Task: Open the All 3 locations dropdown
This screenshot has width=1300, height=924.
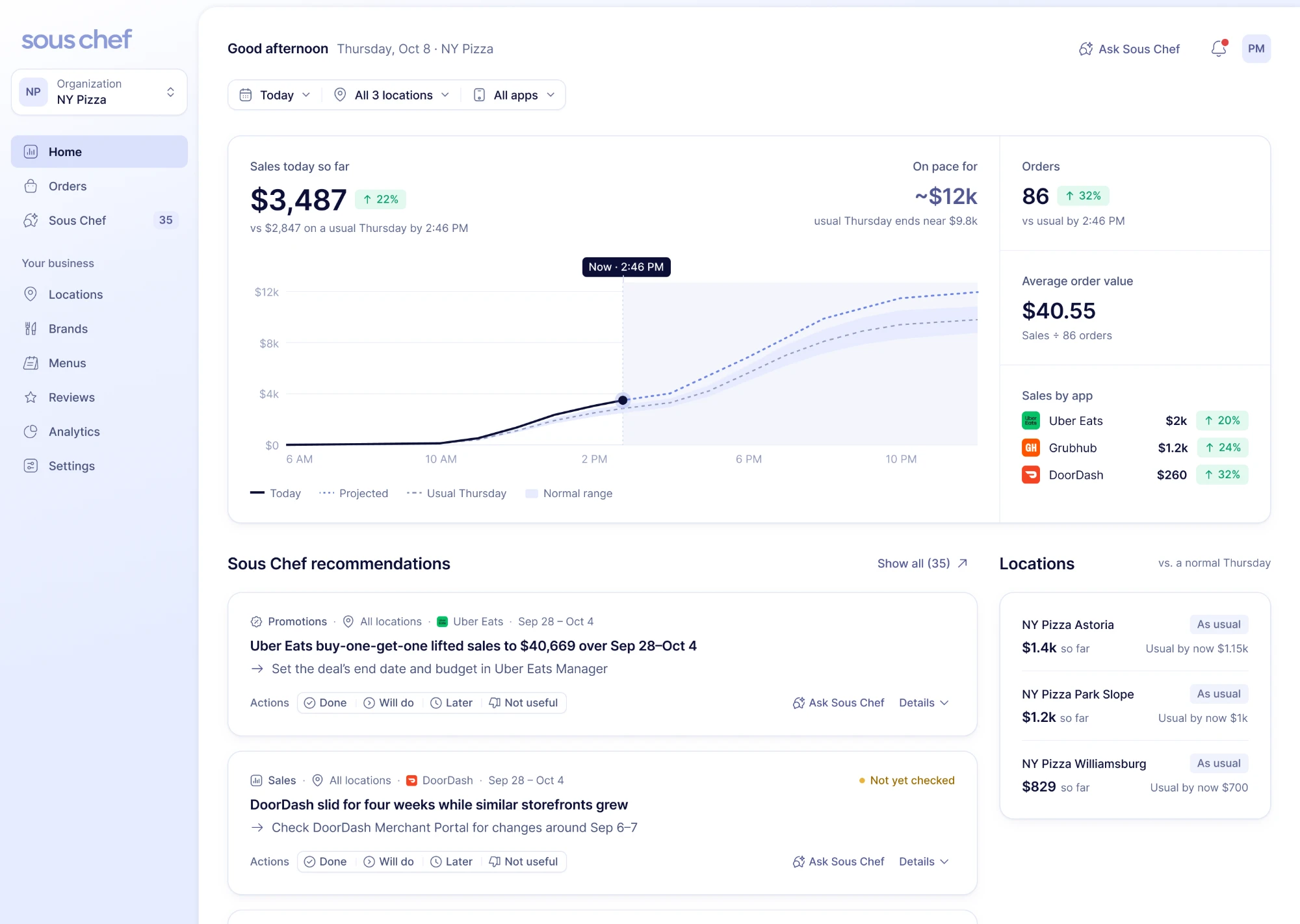Action: click(x=392, y=95)
